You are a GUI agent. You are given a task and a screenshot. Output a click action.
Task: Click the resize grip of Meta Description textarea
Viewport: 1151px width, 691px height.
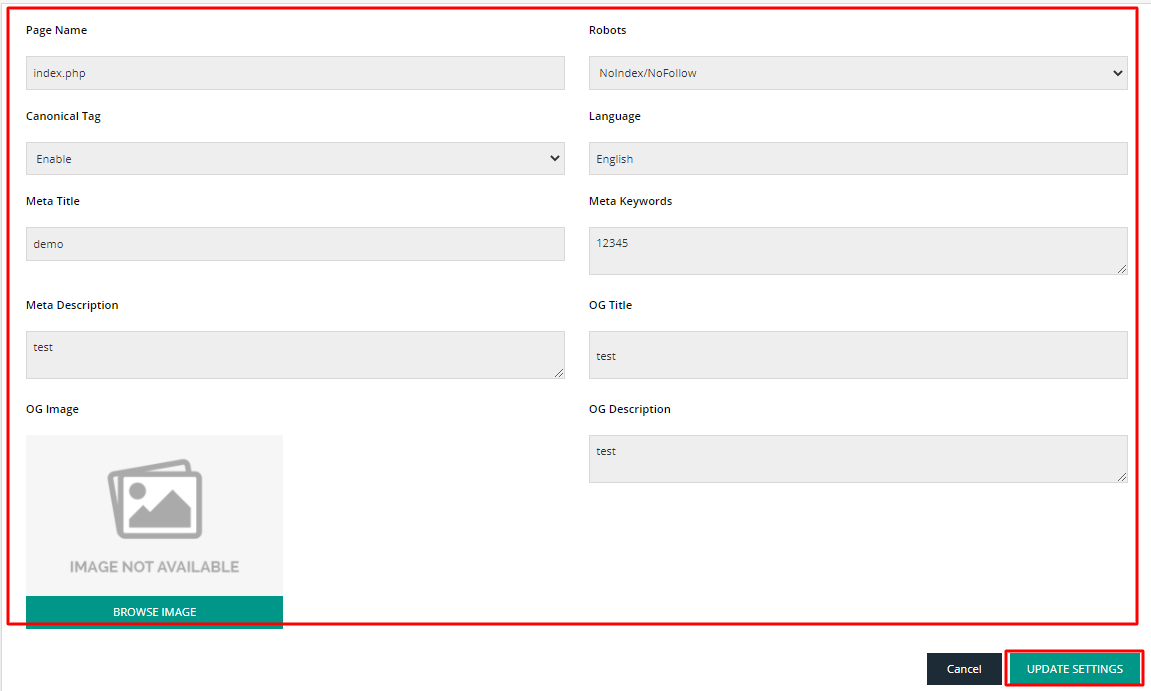coord(558,372)
